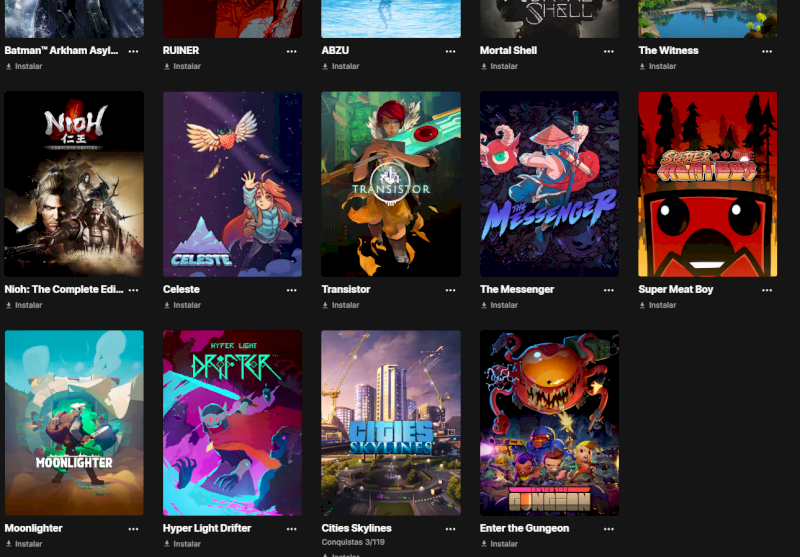Select the Super Meat Boy title text
800x557 pixels.
point(676,289)
